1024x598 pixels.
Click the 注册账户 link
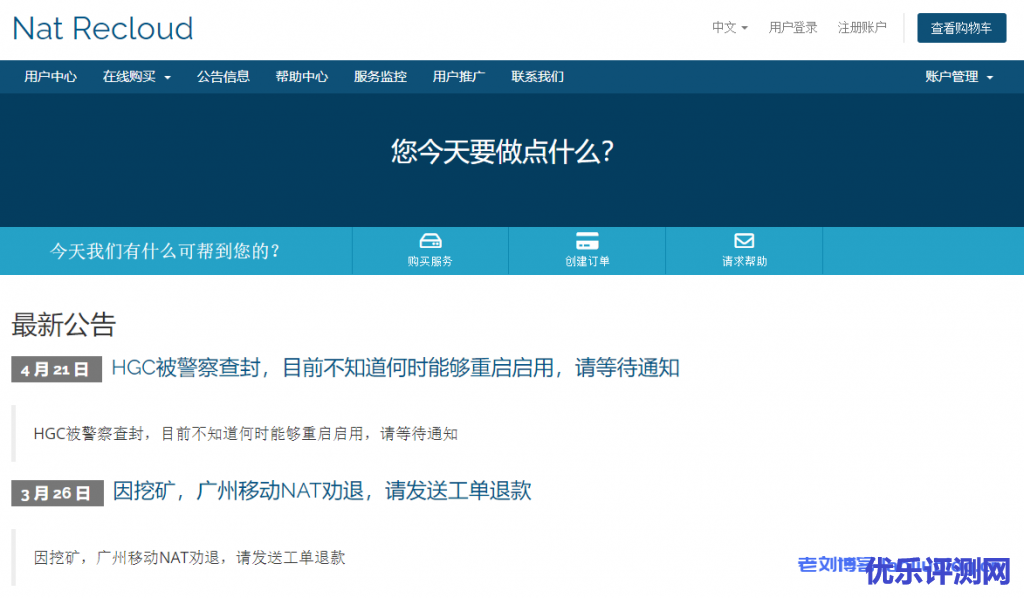[x=862, y=28]
